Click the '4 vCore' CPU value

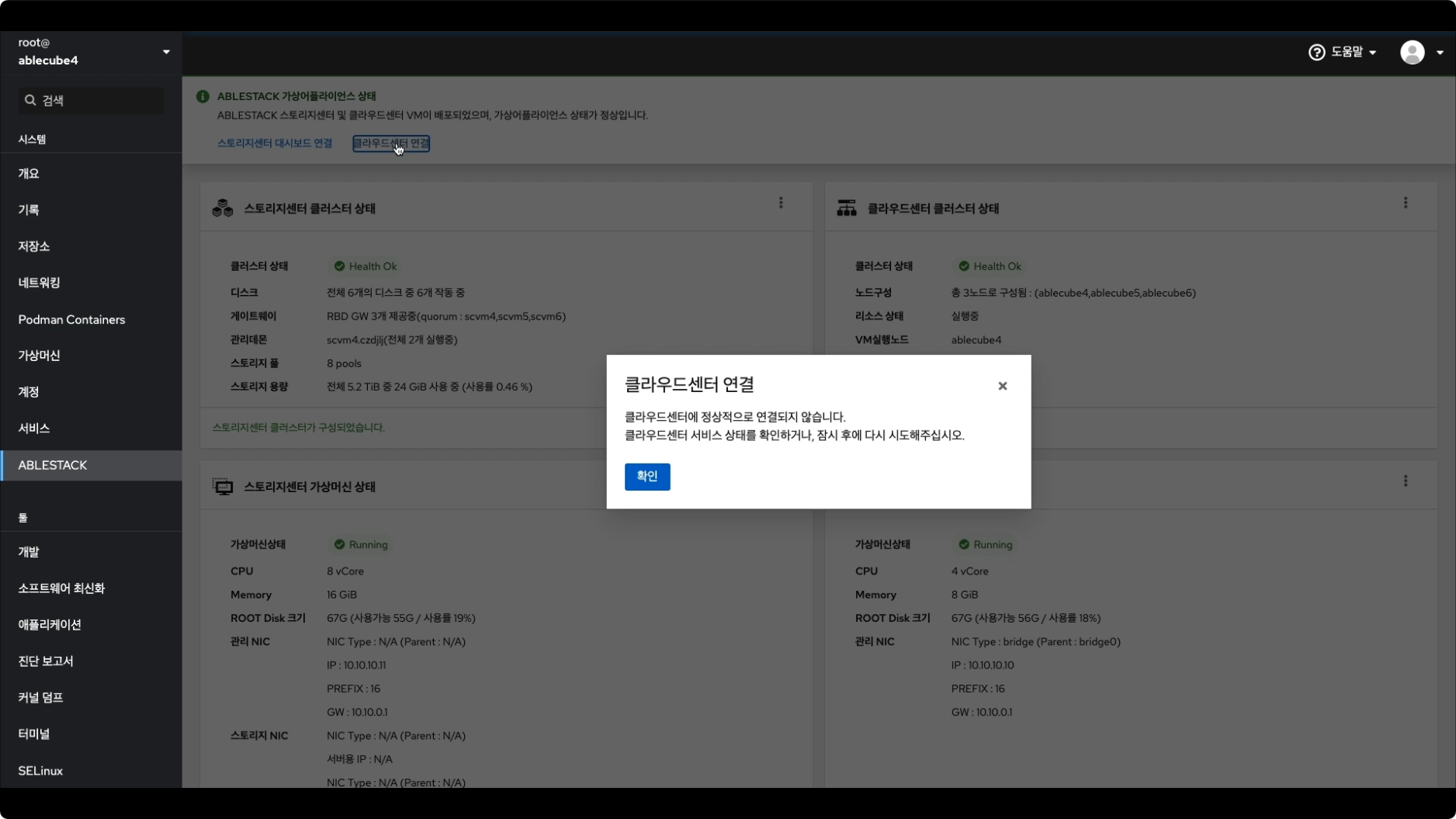pos(969,571)
